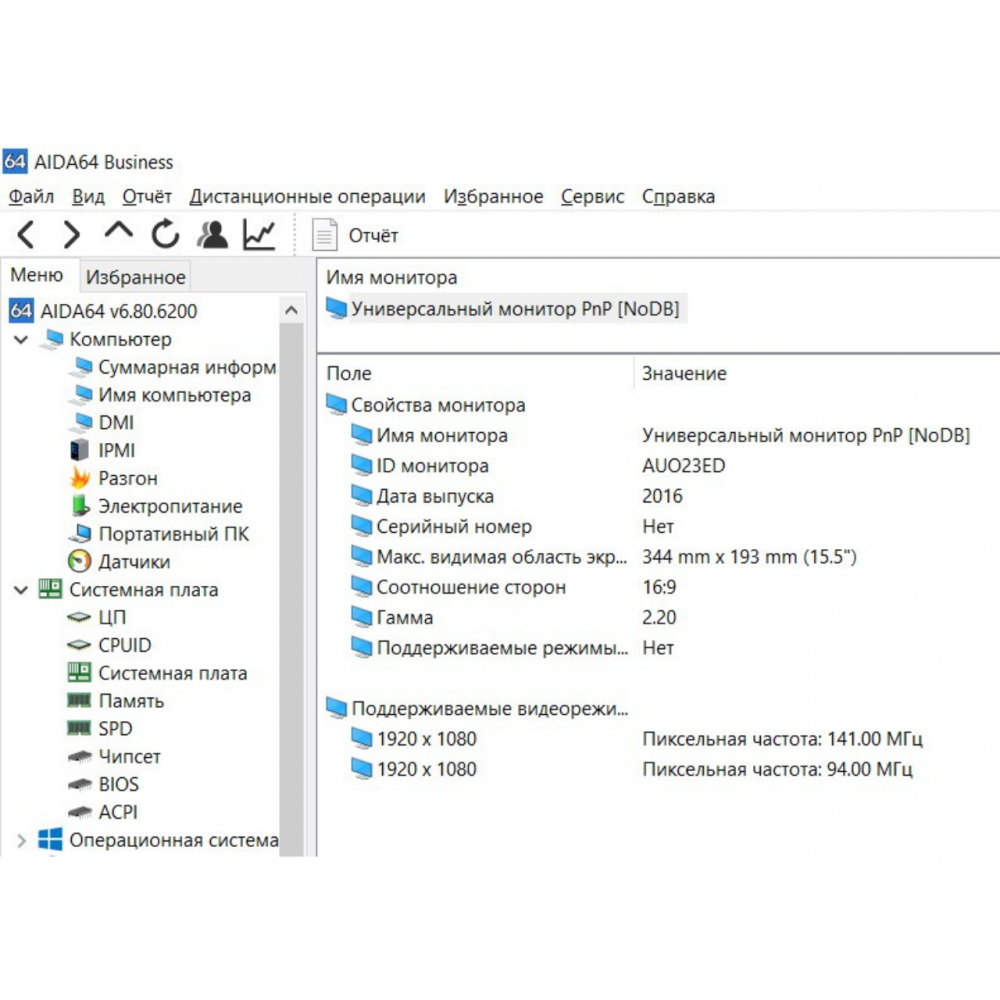Click the Свойства монитора group header
The width and height of the screenshot is (1000, 1000).
pos(426,405)
